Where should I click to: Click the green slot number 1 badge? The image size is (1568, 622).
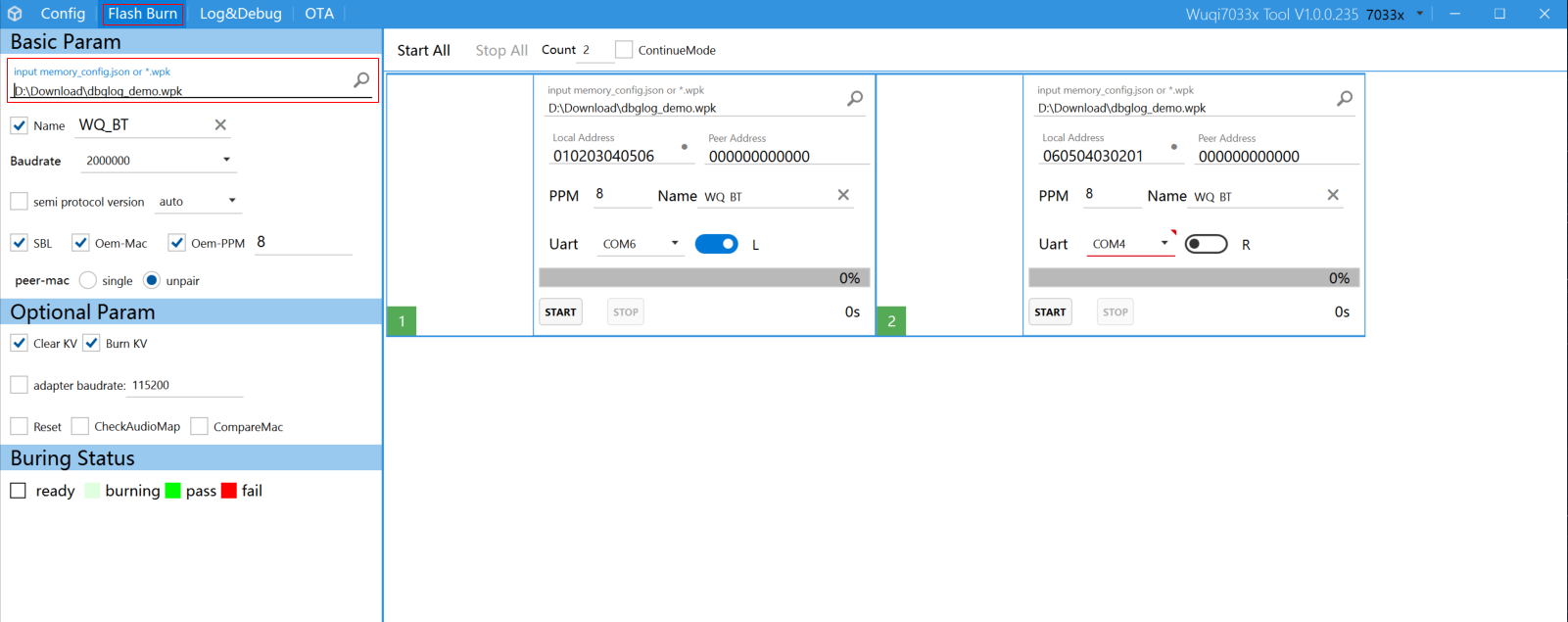coord(402,321)
